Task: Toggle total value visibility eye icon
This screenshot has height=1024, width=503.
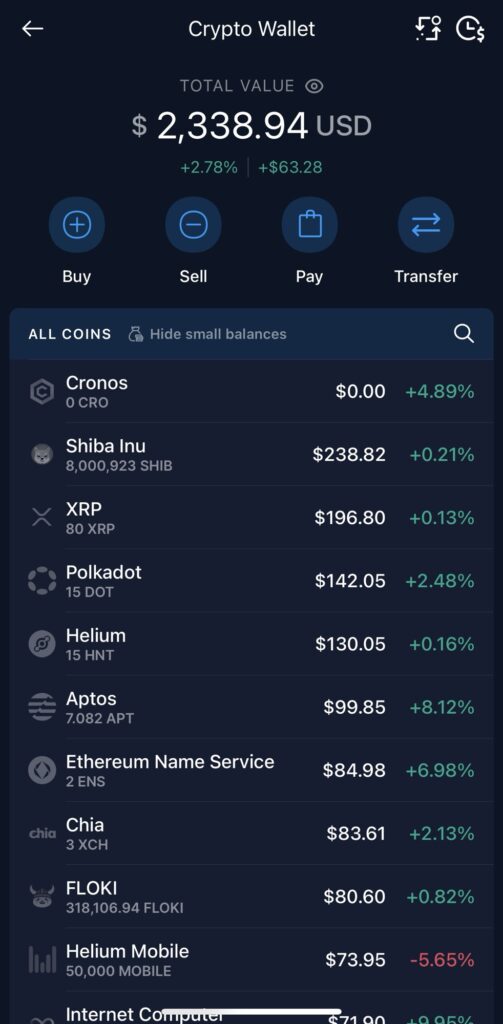Action: pos(314,86)
